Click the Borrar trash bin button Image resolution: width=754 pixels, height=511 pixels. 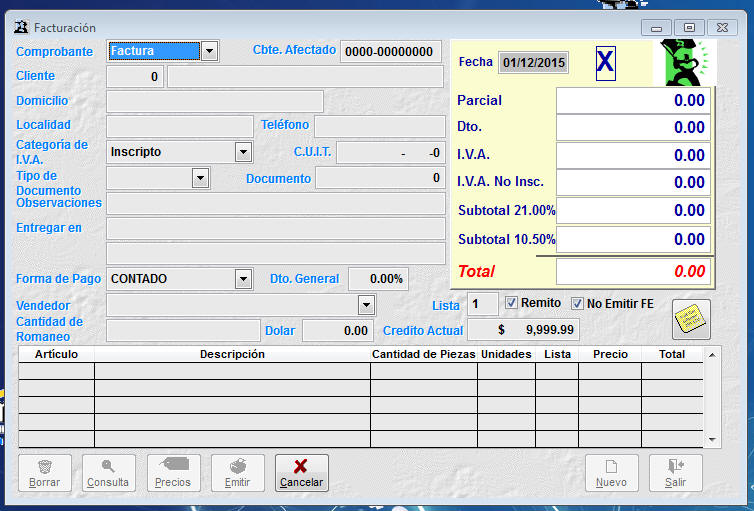point(45,472)
